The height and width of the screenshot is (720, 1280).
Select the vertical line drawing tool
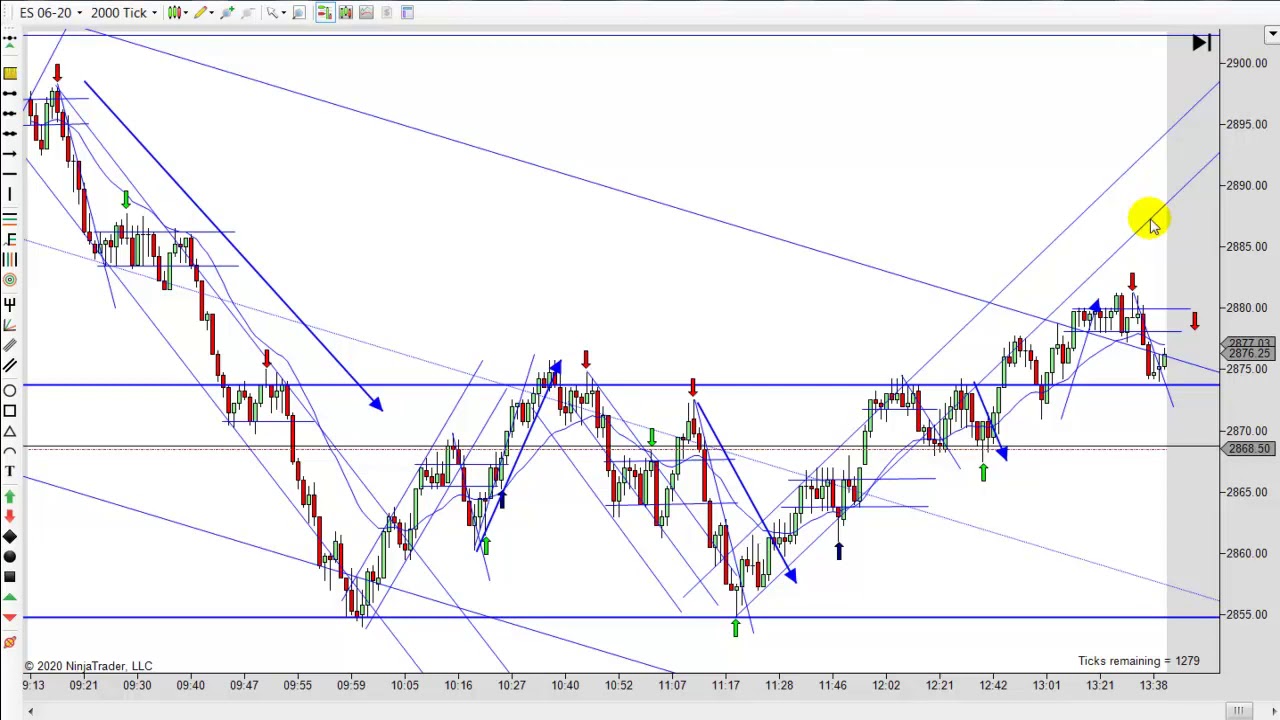click(10, 194)
